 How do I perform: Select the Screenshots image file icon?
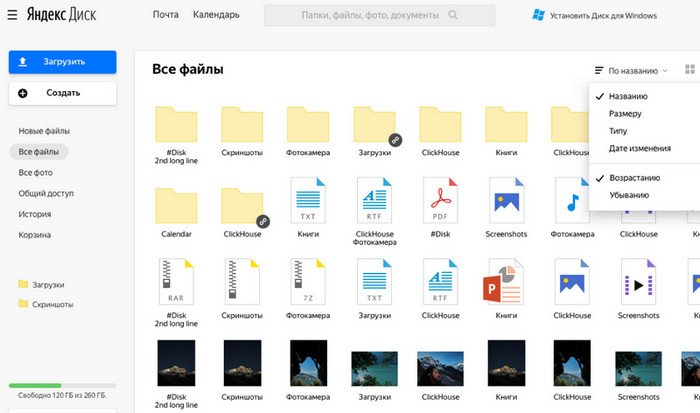click(x=506, y=200)
